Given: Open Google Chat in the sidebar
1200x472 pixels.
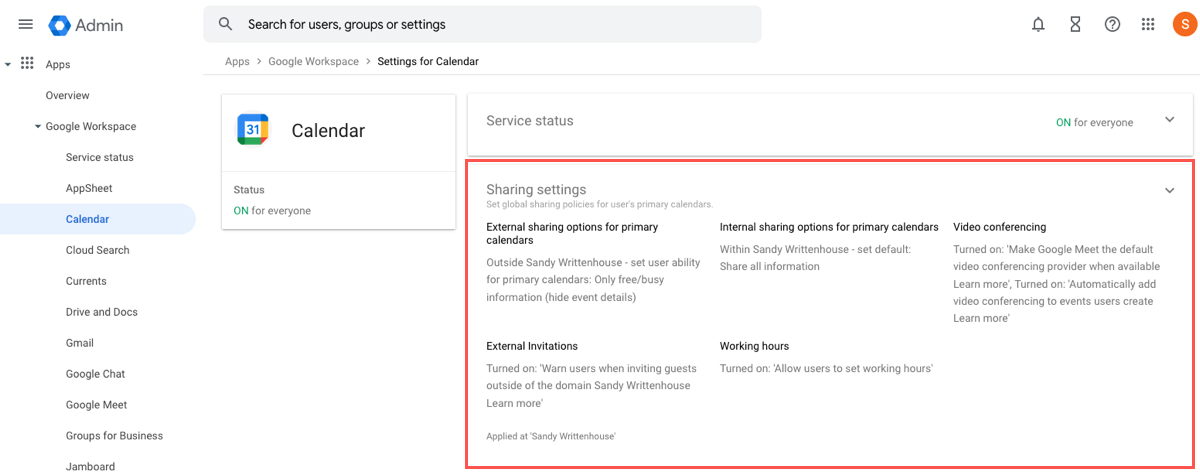Looking at the screenshot, I should tap(96, 374).
